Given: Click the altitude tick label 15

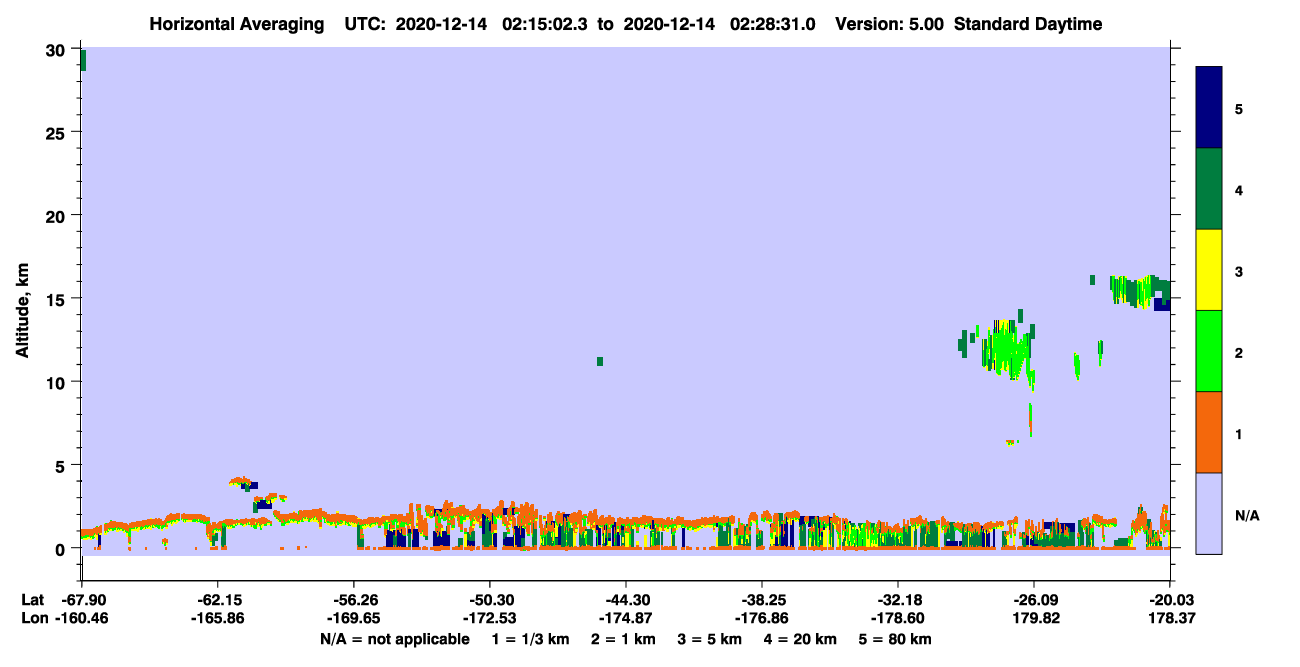Looking at the screenshot, I should (x=57, y=299).
